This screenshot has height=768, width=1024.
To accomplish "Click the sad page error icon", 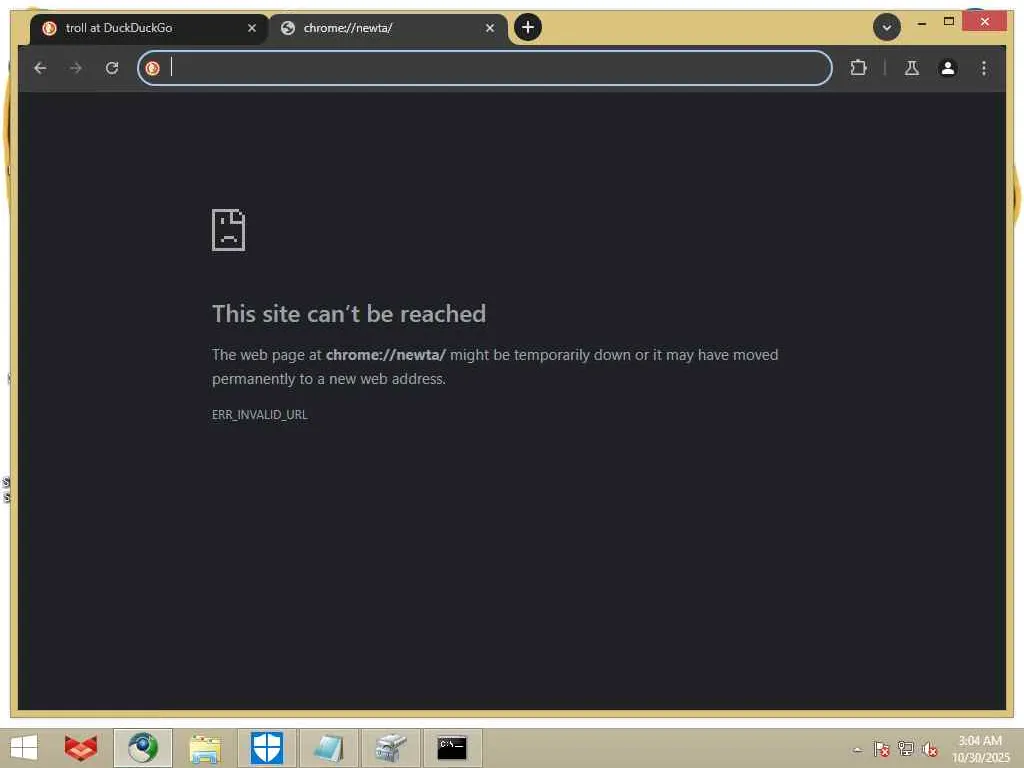I will pos(229,230).
